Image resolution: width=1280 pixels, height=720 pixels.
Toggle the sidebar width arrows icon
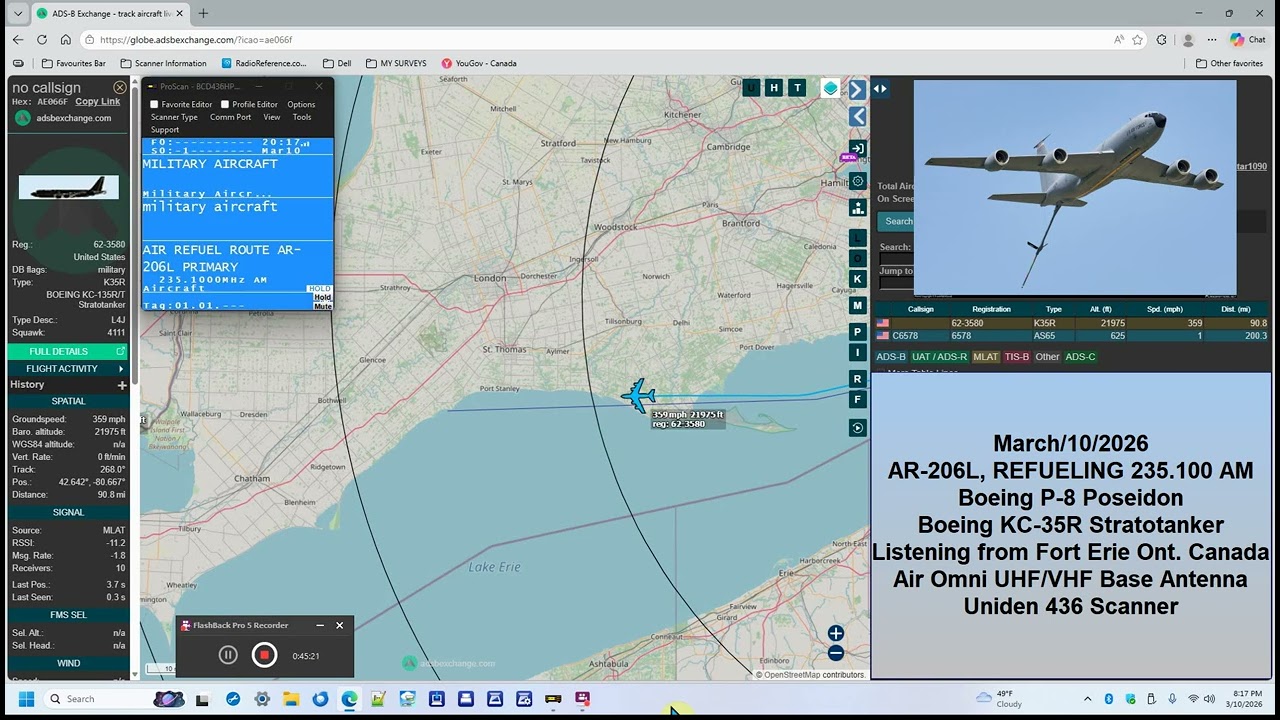(880, 89)
